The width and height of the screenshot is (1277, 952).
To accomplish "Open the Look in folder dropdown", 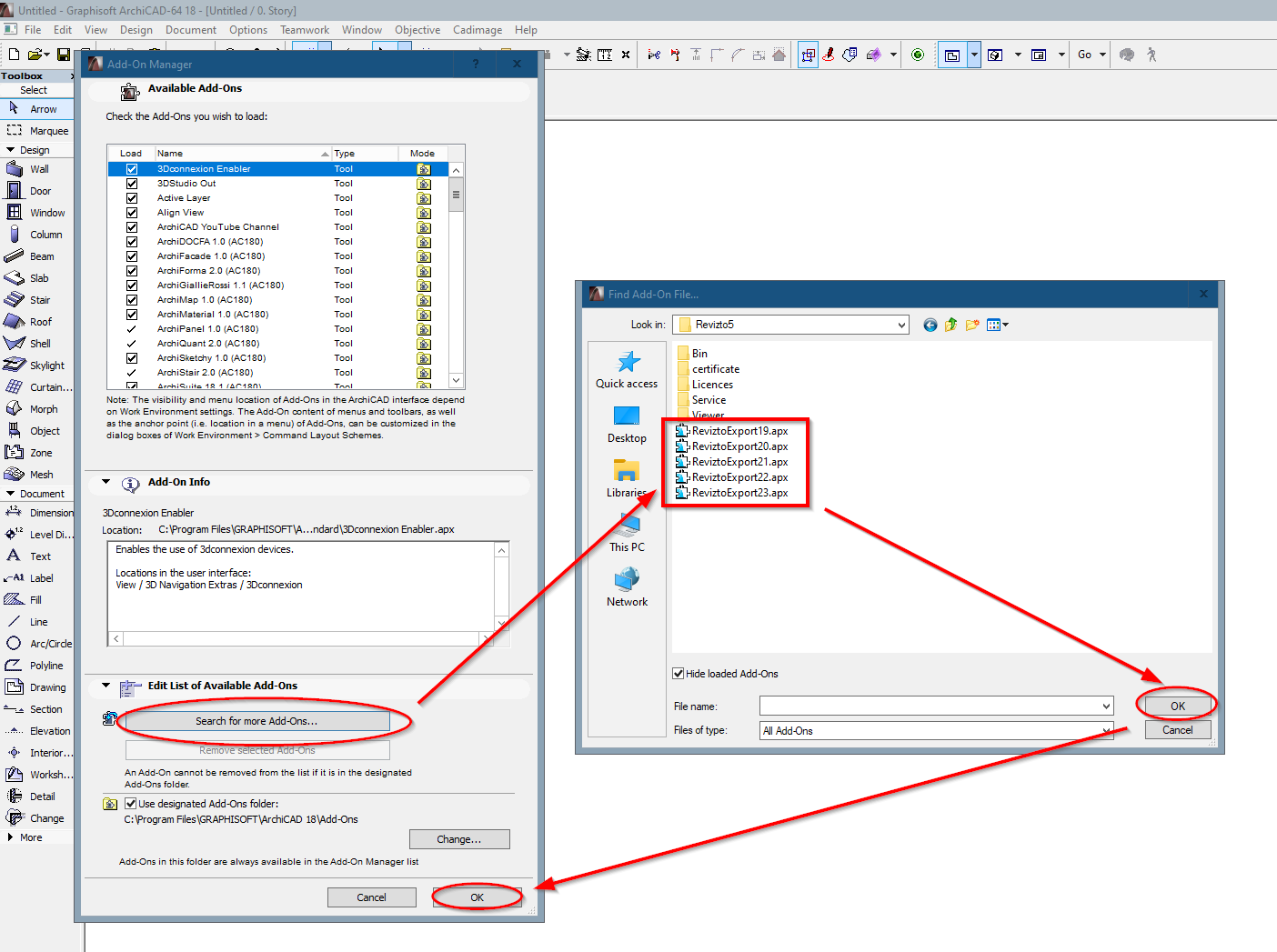I will [900, 324].
